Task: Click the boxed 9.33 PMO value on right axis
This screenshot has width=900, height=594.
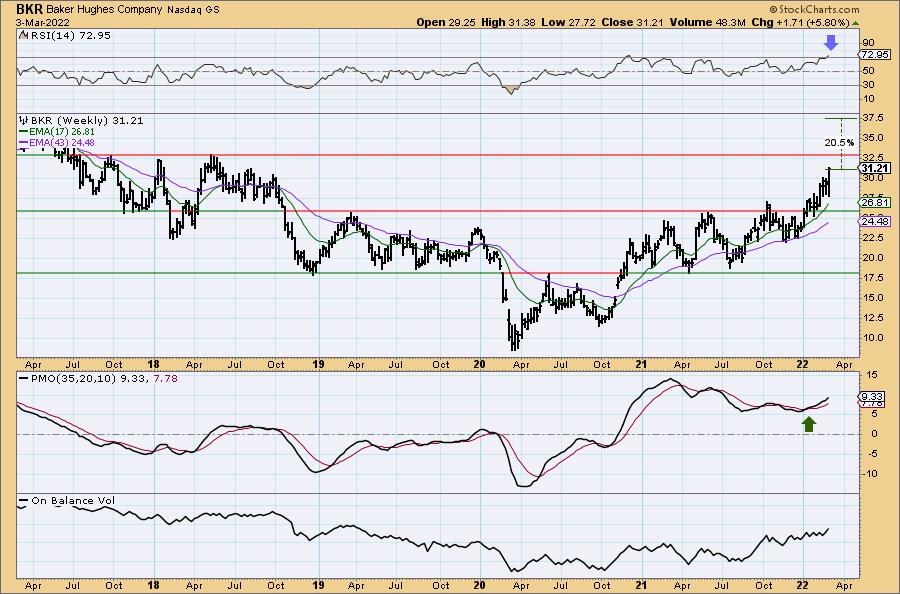Action: coord(872,397)
